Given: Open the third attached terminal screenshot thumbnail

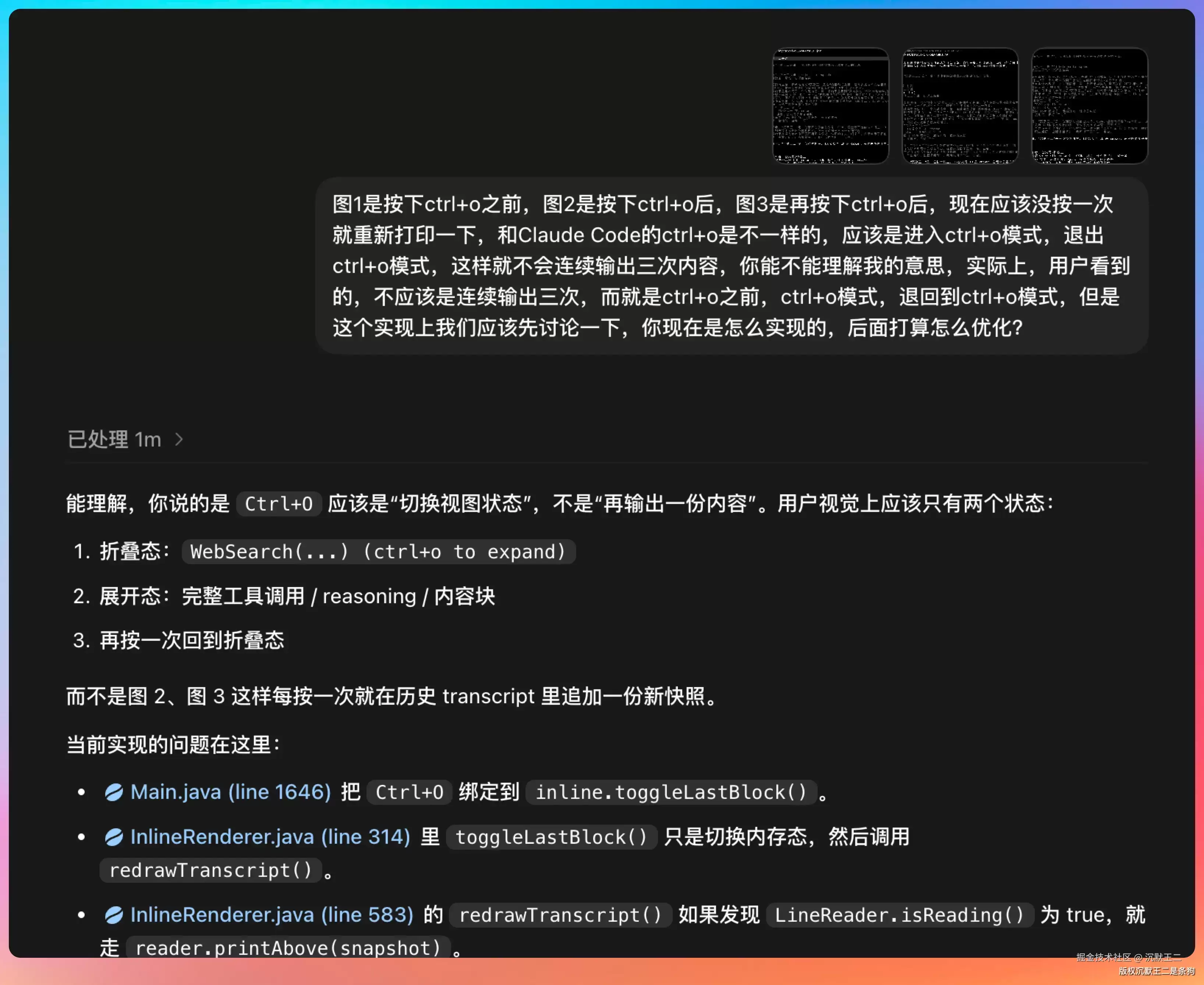Looking at the screenshot, I should click(x=1089, y=106).
